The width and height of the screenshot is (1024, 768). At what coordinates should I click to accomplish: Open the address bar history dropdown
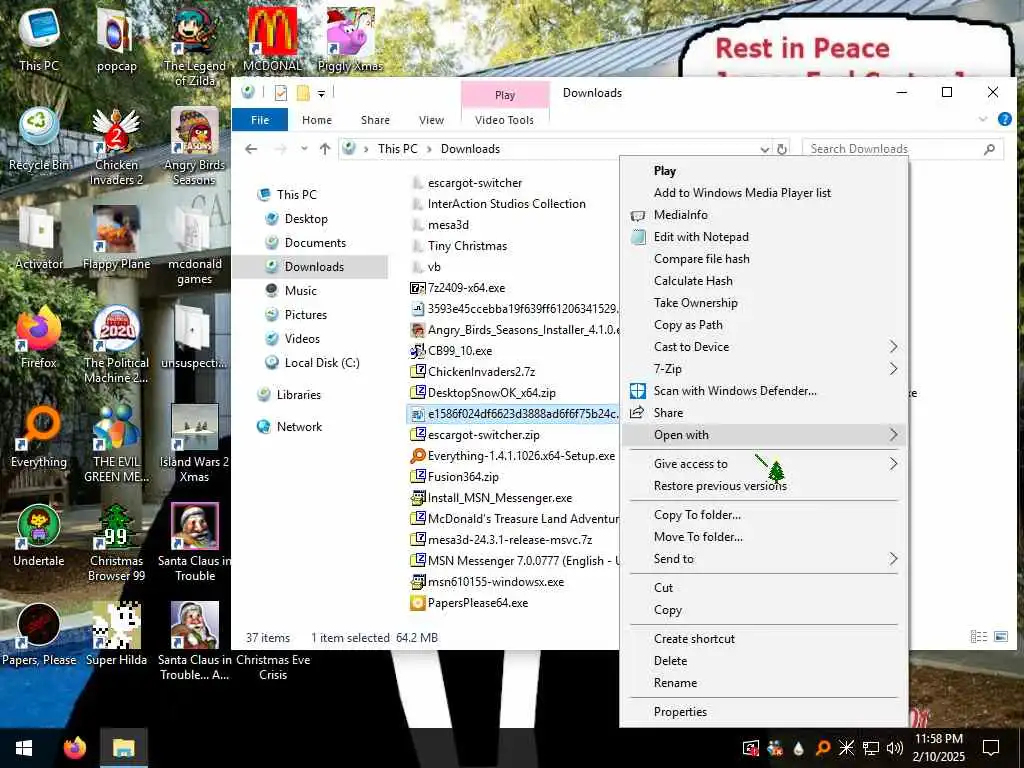point(764,150)
